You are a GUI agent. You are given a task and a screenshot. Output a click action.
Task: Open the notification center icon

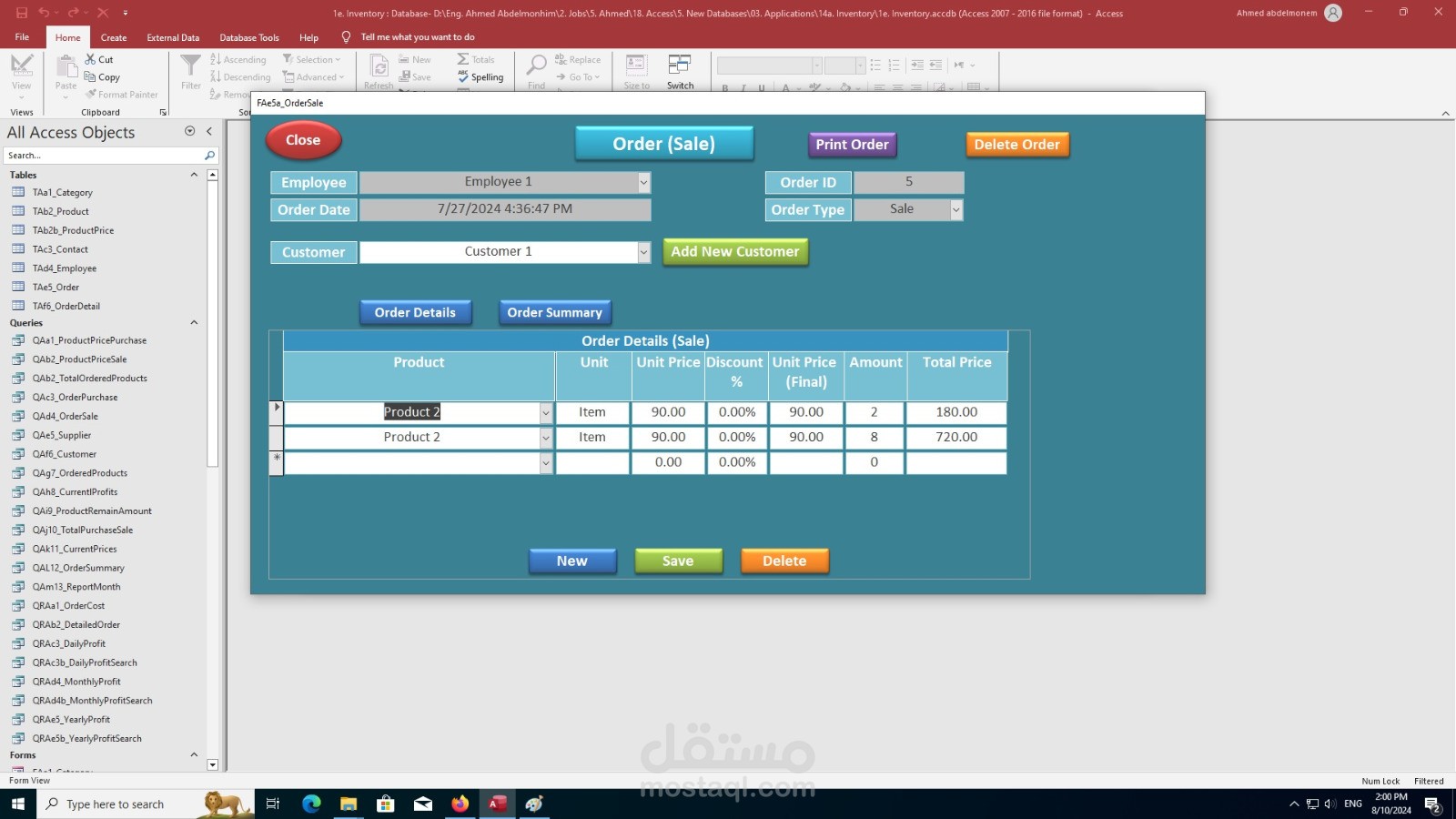click(x=1431, y=804)
